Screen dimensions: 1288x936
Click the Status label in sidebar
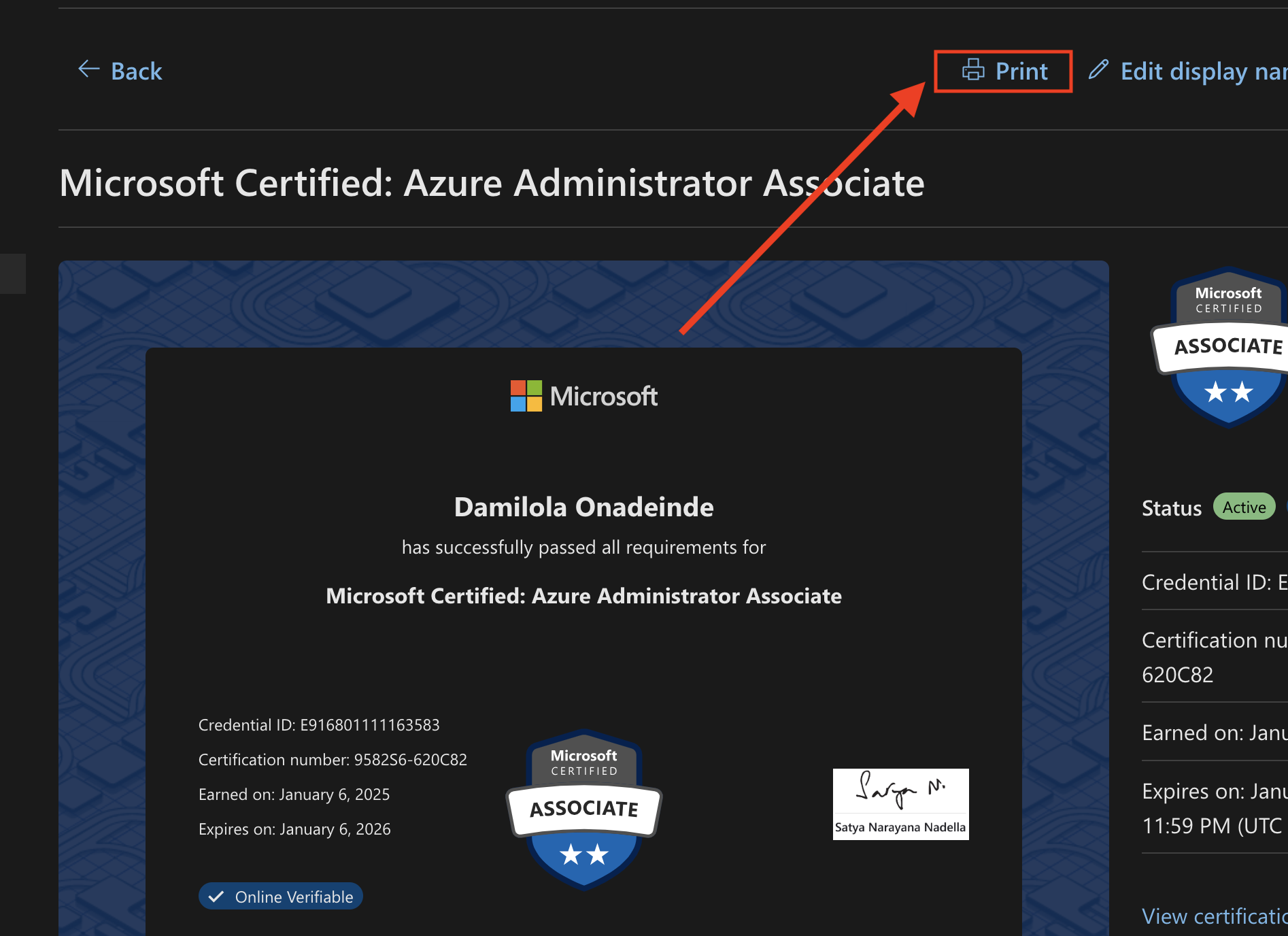1171,508
